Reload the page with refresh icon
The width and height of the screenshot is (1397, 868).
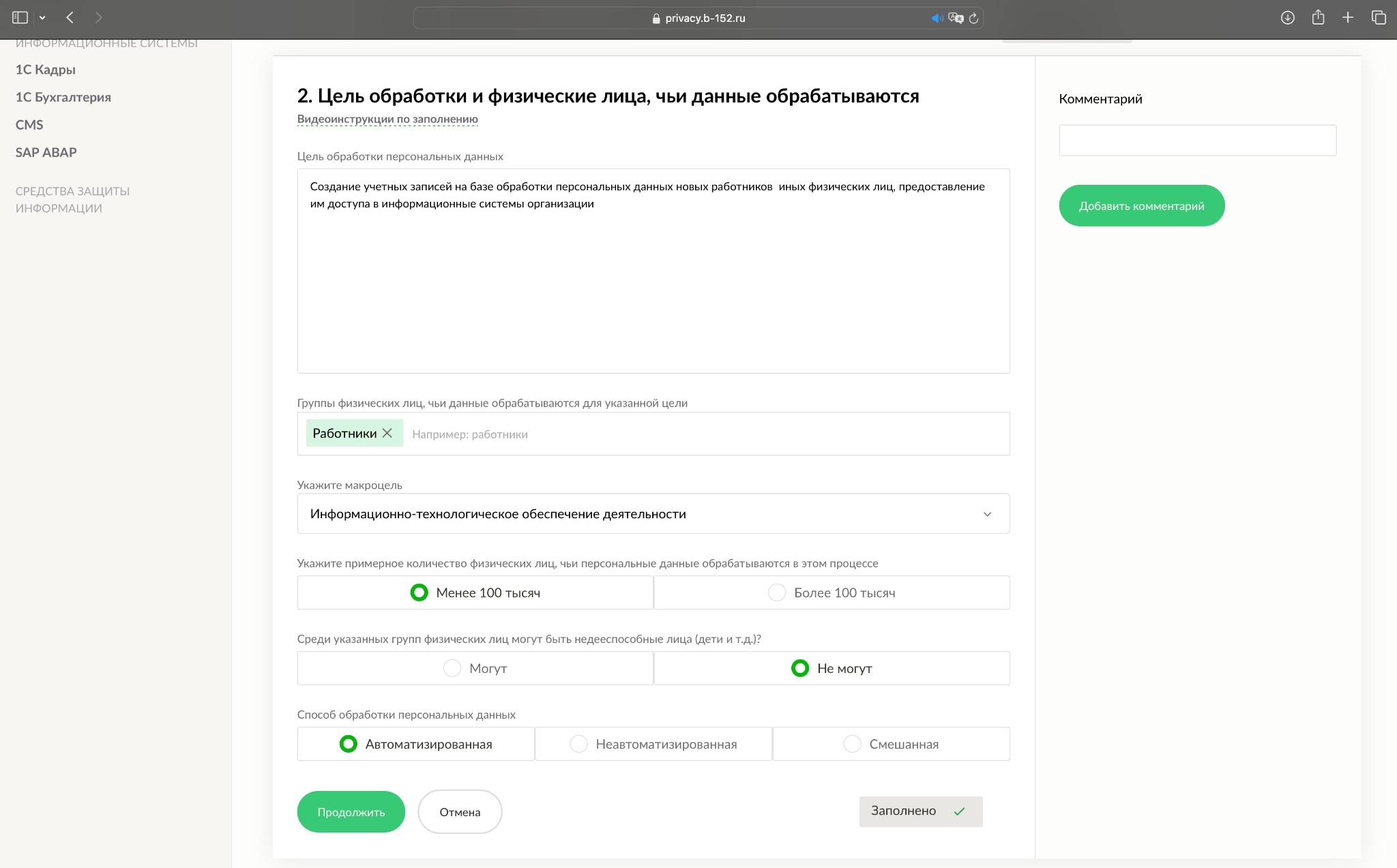tap(973, 18)
